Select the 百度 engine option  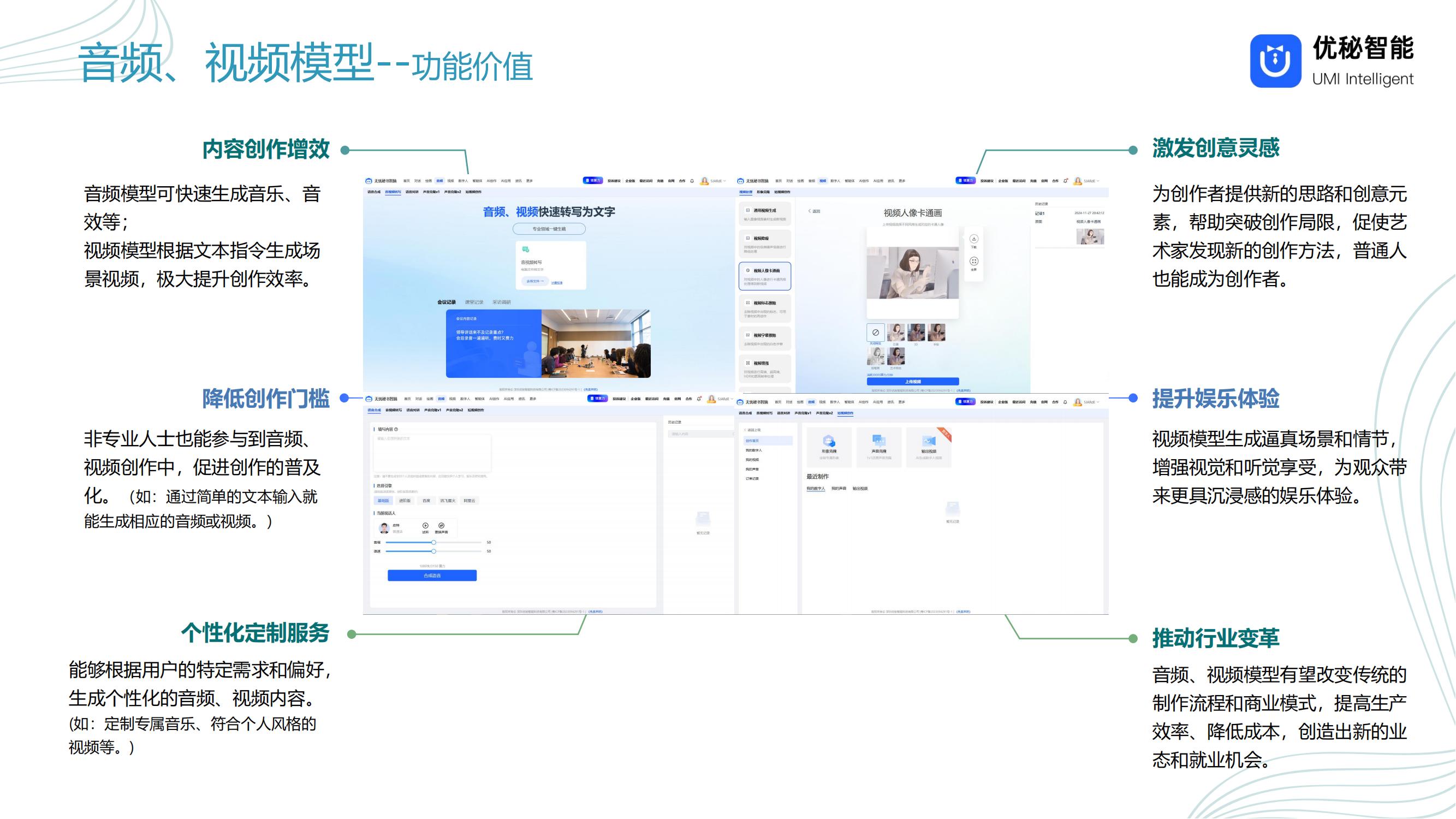click(x=427, y=501)
